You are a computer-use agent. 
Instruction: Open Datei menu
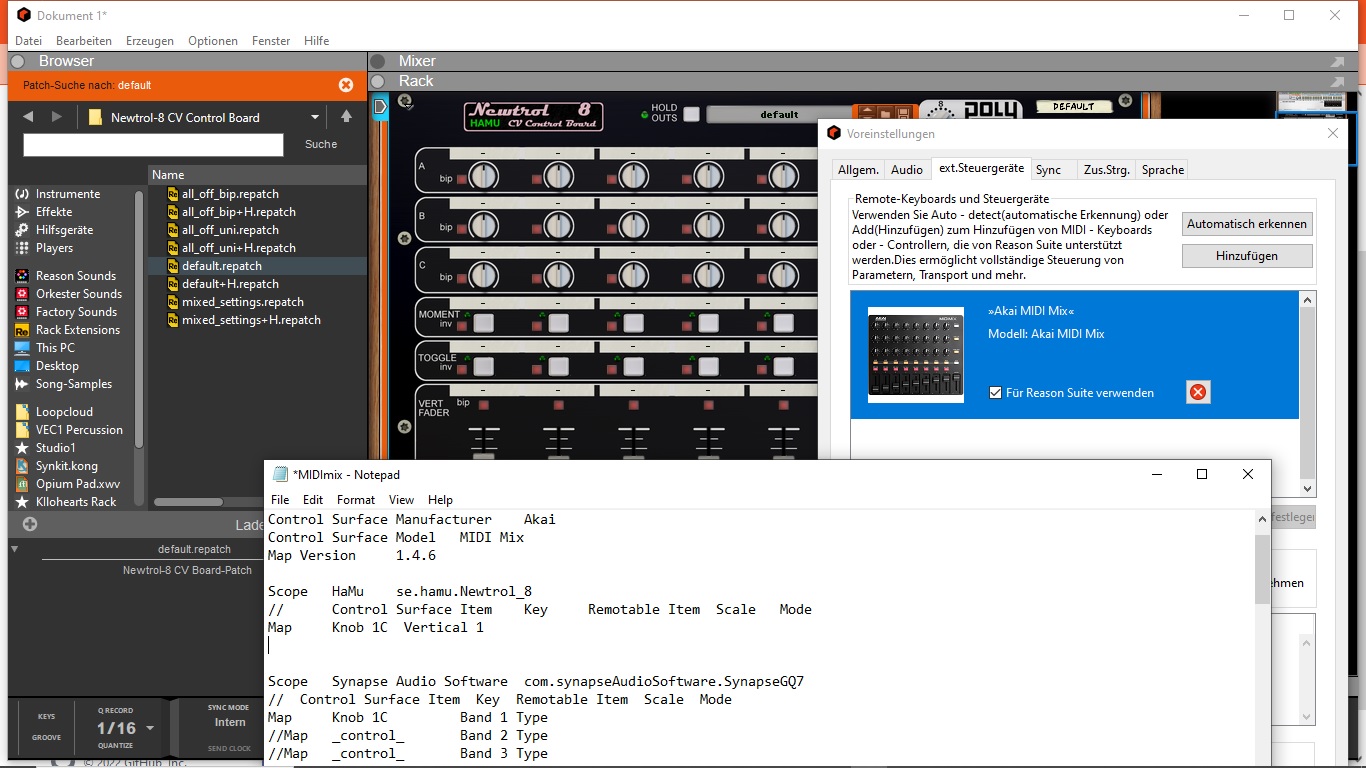(x=28, y=41)
